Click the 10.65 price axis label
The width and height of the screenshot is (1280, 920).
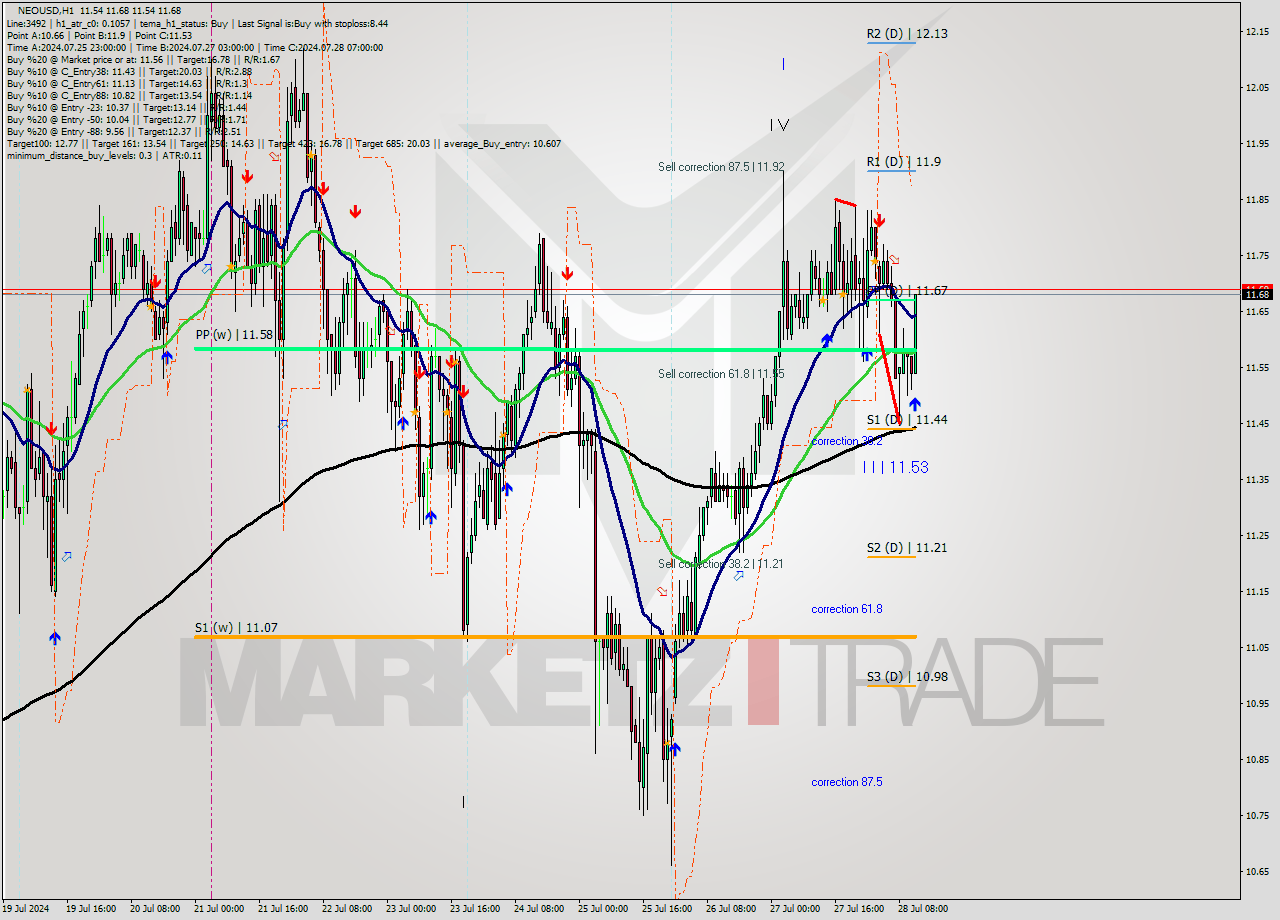[1258, 872]
